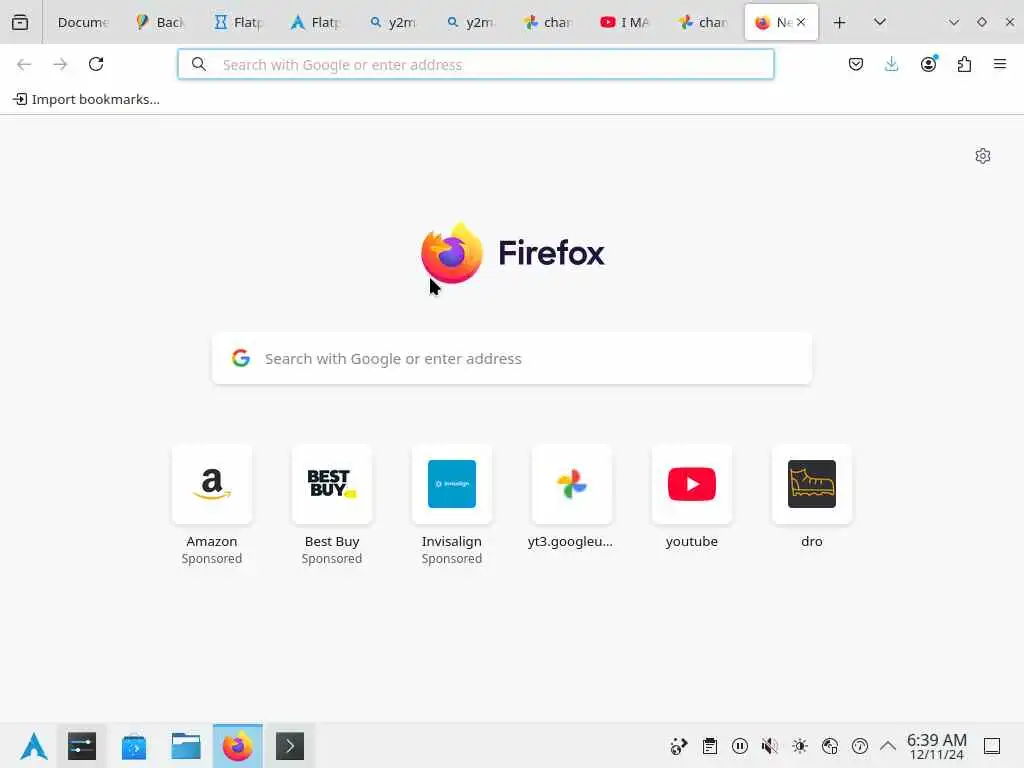Expand hidden system tray icons arrow
The image size is (1024, 768).
click(888, 746)
